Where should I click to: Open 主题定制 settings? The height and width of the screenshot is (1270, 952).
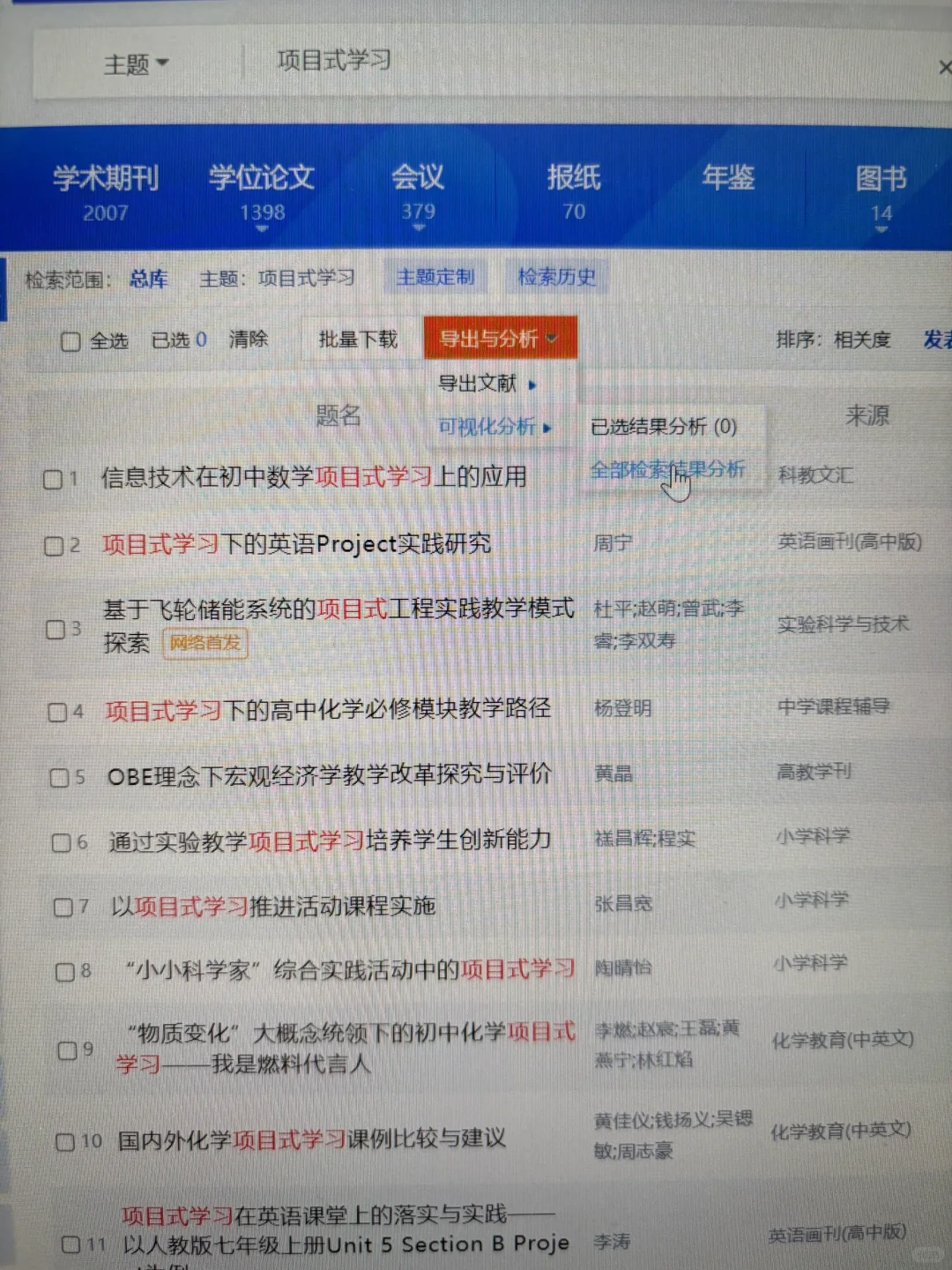[435, 277]
